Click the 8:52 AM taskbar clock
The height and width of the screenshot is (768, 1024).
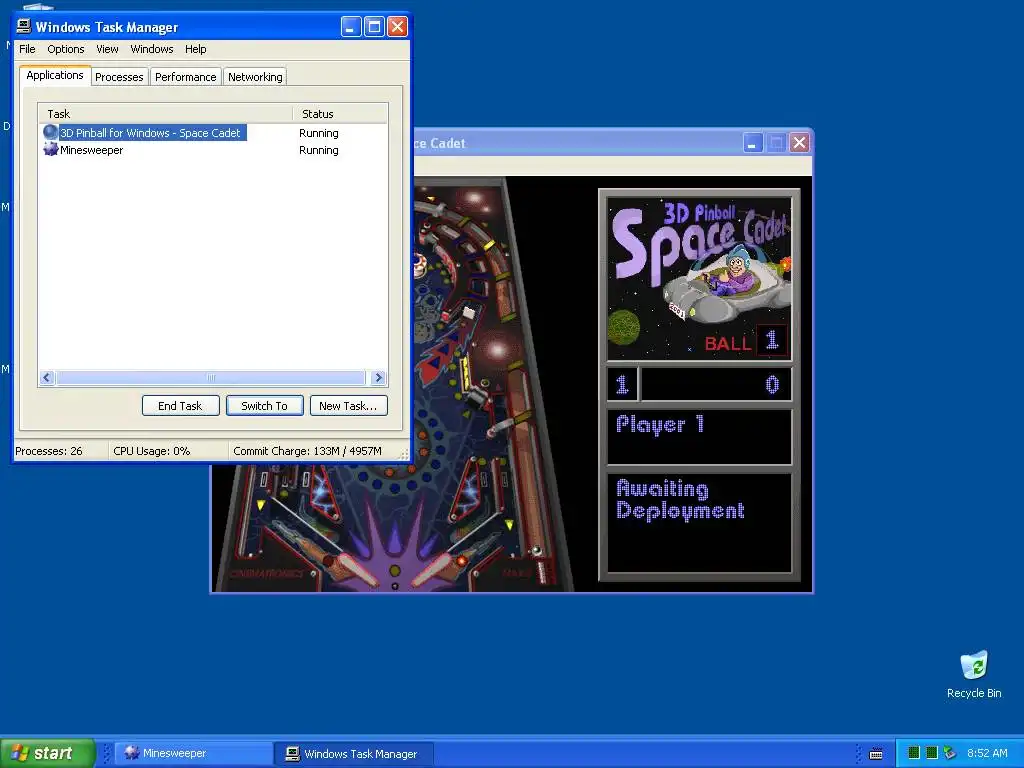(x=987, y=753)
